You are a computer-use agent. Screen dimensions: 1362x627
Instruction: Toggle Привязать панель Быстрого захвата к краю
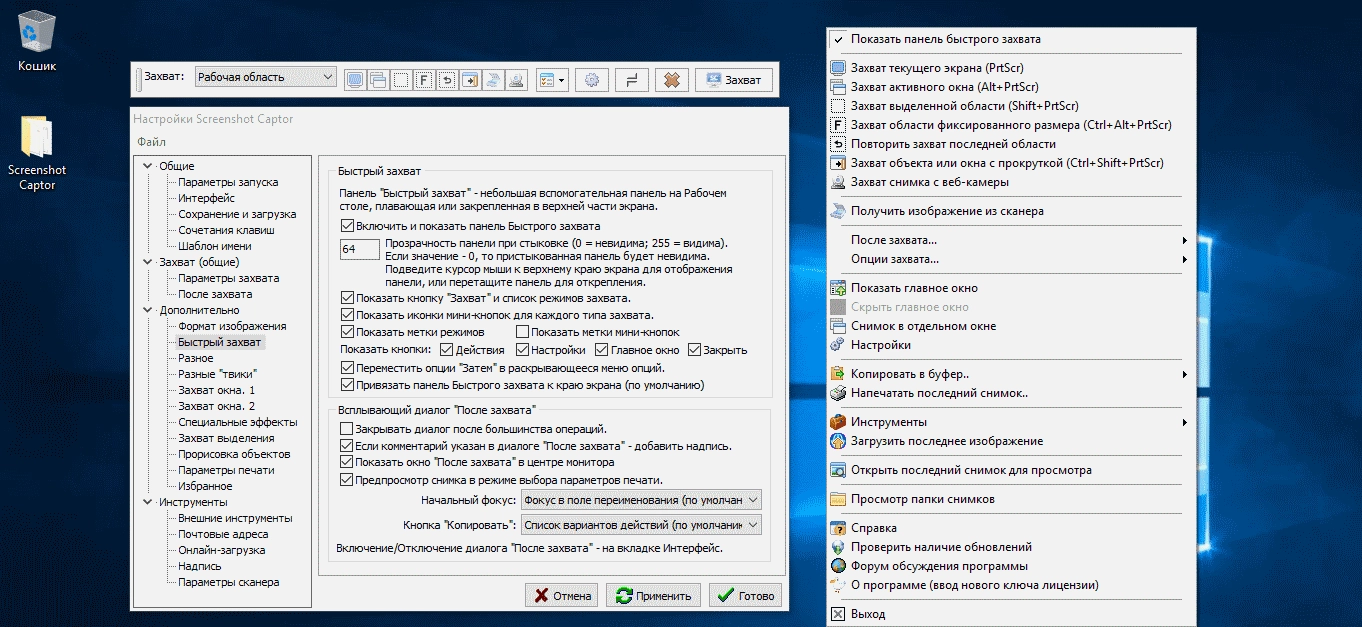coord(347,384)
